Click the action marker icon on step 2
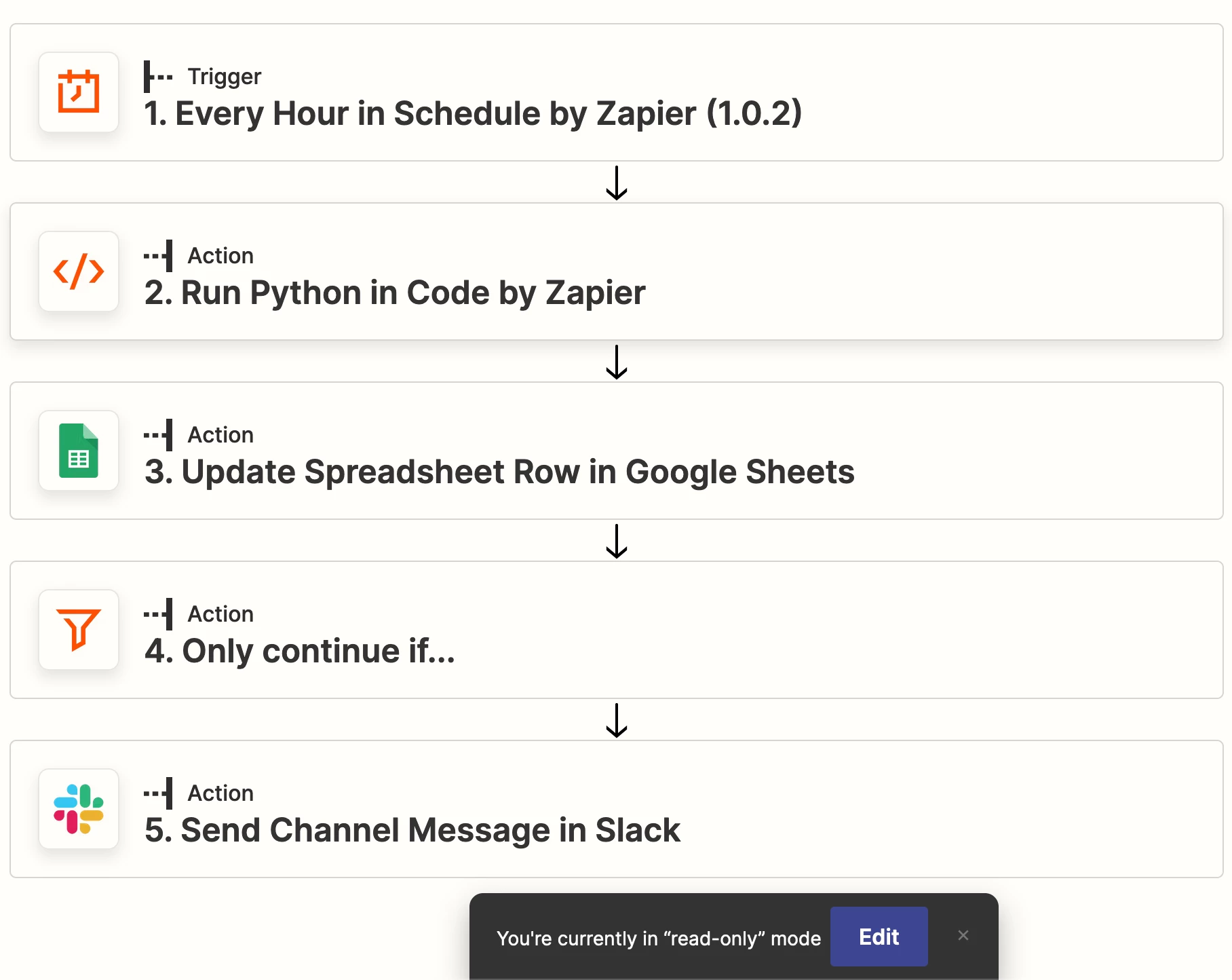The height and width of the screenshot is (980, 1232). tap(158, 256)
